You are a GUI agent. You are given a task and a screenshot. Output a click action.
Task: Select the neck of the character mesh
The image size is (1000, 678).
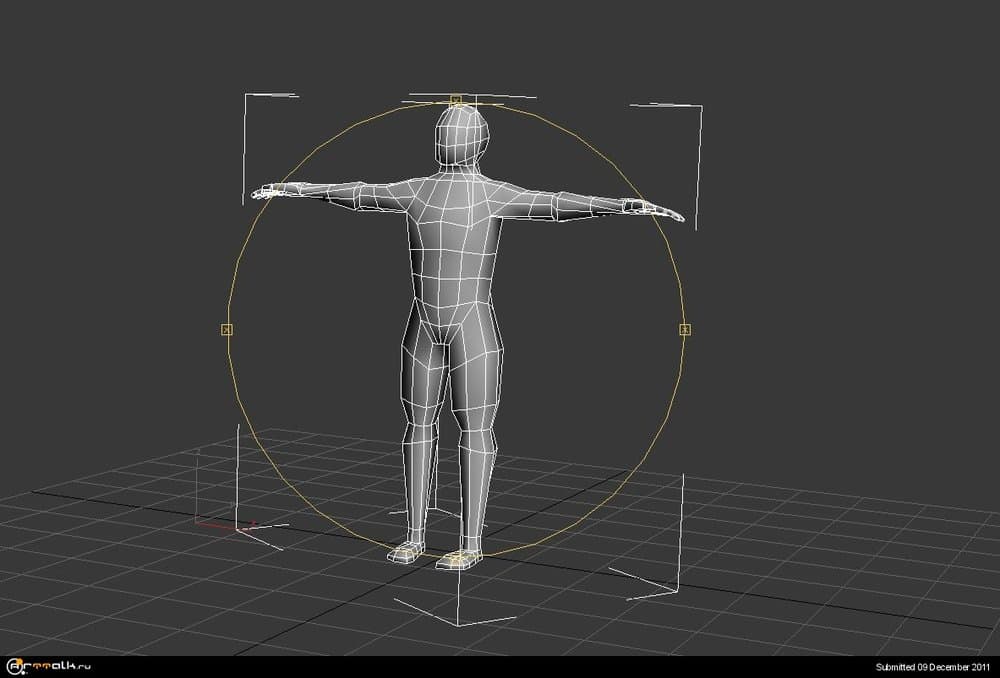458,170
